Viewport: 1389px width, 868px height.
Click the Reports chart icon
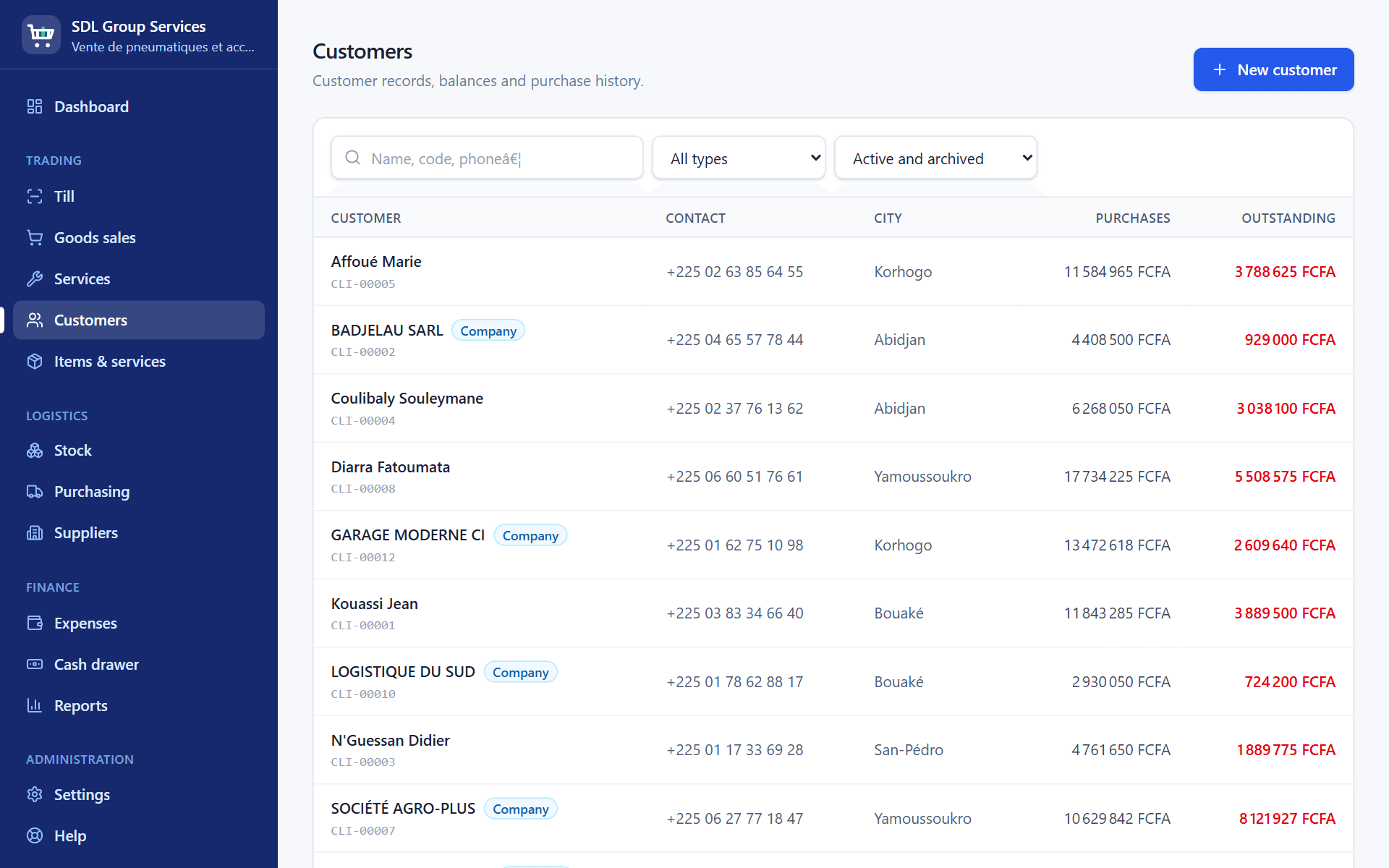35,706
